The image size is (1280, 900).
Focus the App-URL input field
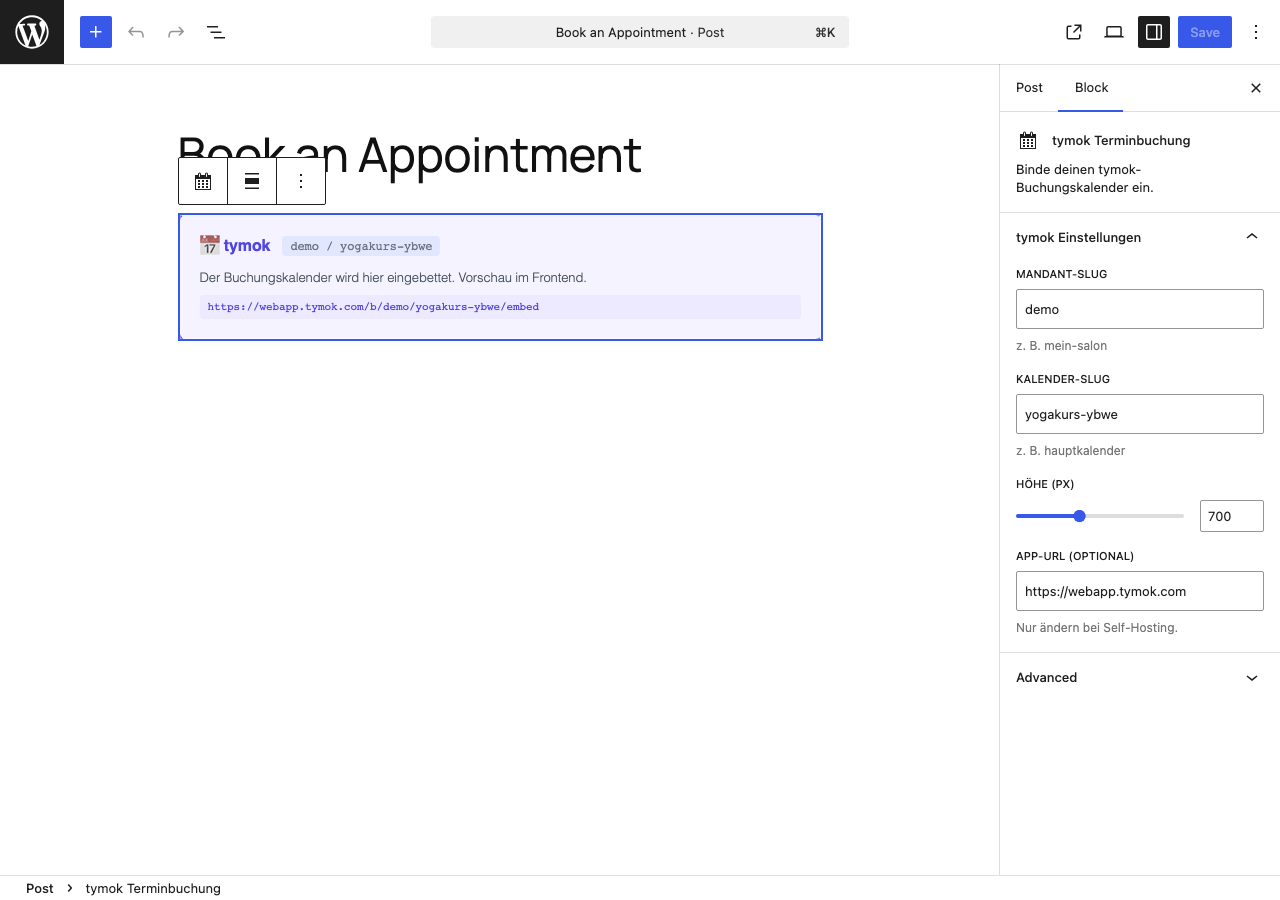tap(1140, 591)
